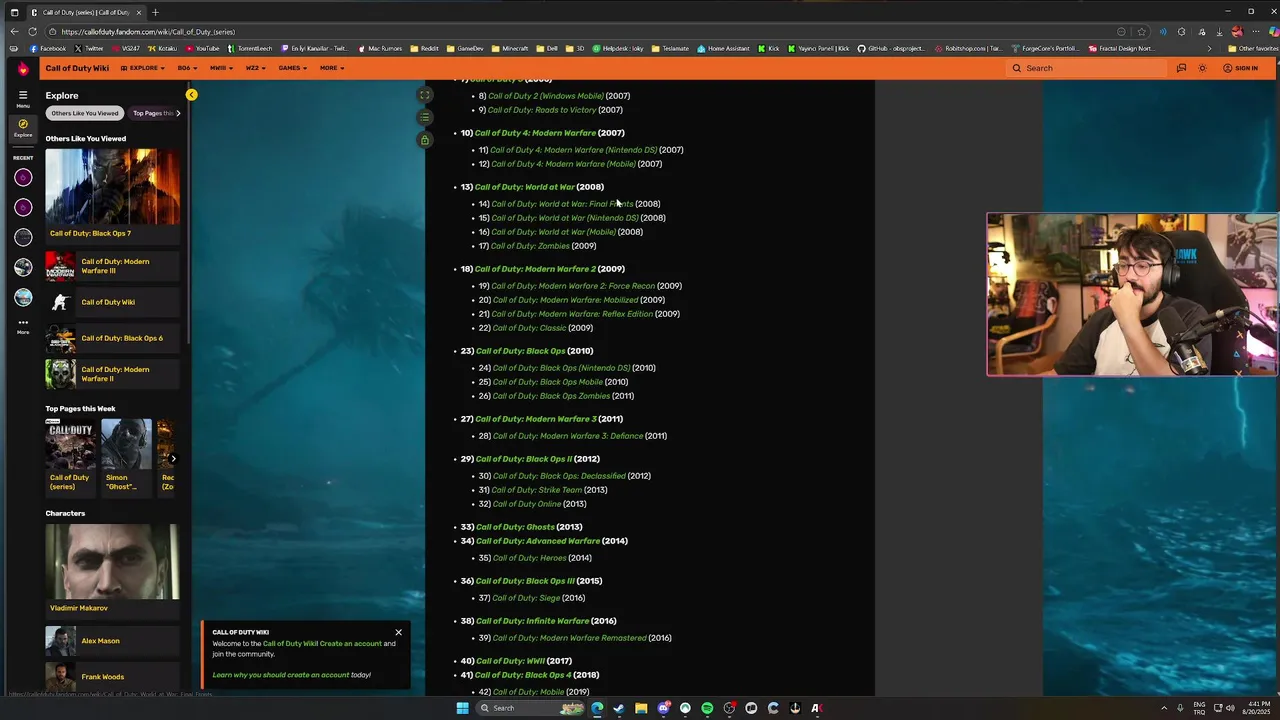Open the YouTube bookmark

point(202,48)
